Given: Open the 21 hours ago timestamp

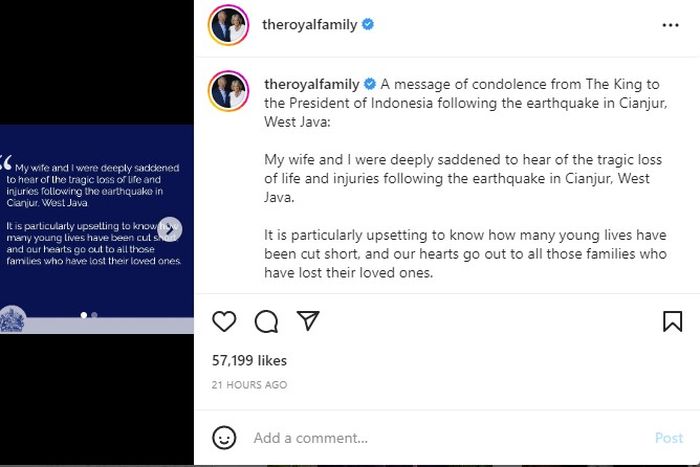Looking at the screenshot, I should 249,385.
